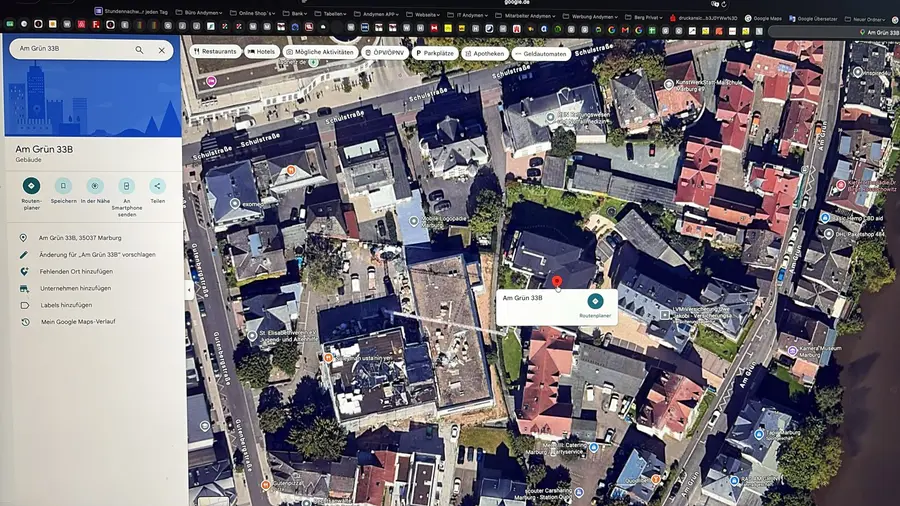
Task: Collapse the side panel with the arrow handle
Action: 189,290
